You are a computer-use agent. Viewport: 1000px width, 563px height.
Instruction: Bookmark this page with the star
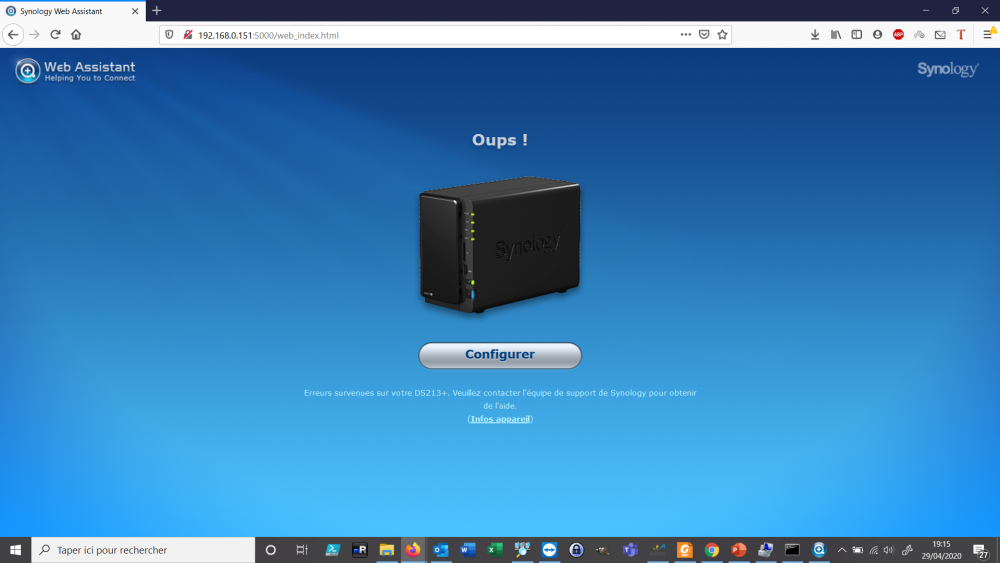(x=722, y=35)
